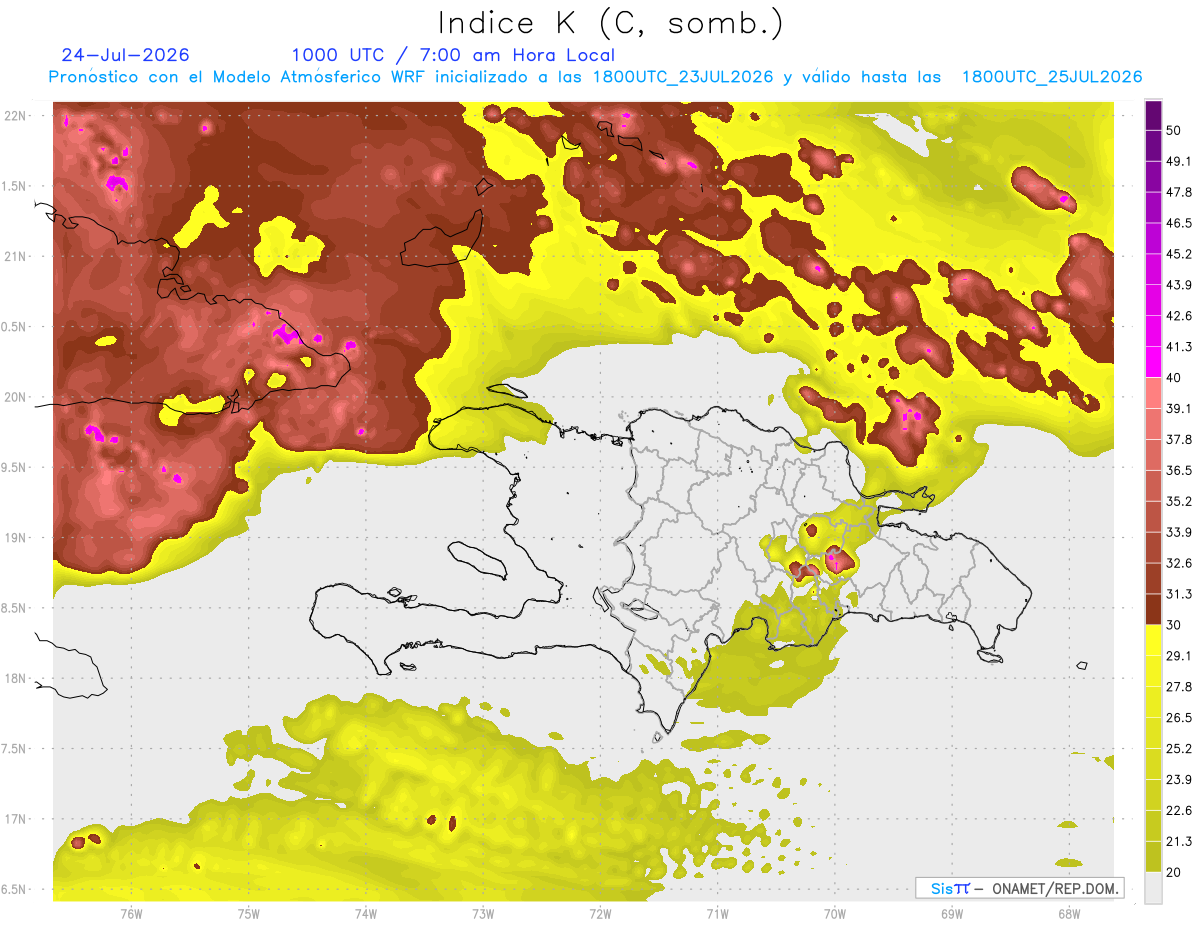This screenshot has width=1200, height=927.
Task: Select latitude label '22N'
Action: (16, 116)
